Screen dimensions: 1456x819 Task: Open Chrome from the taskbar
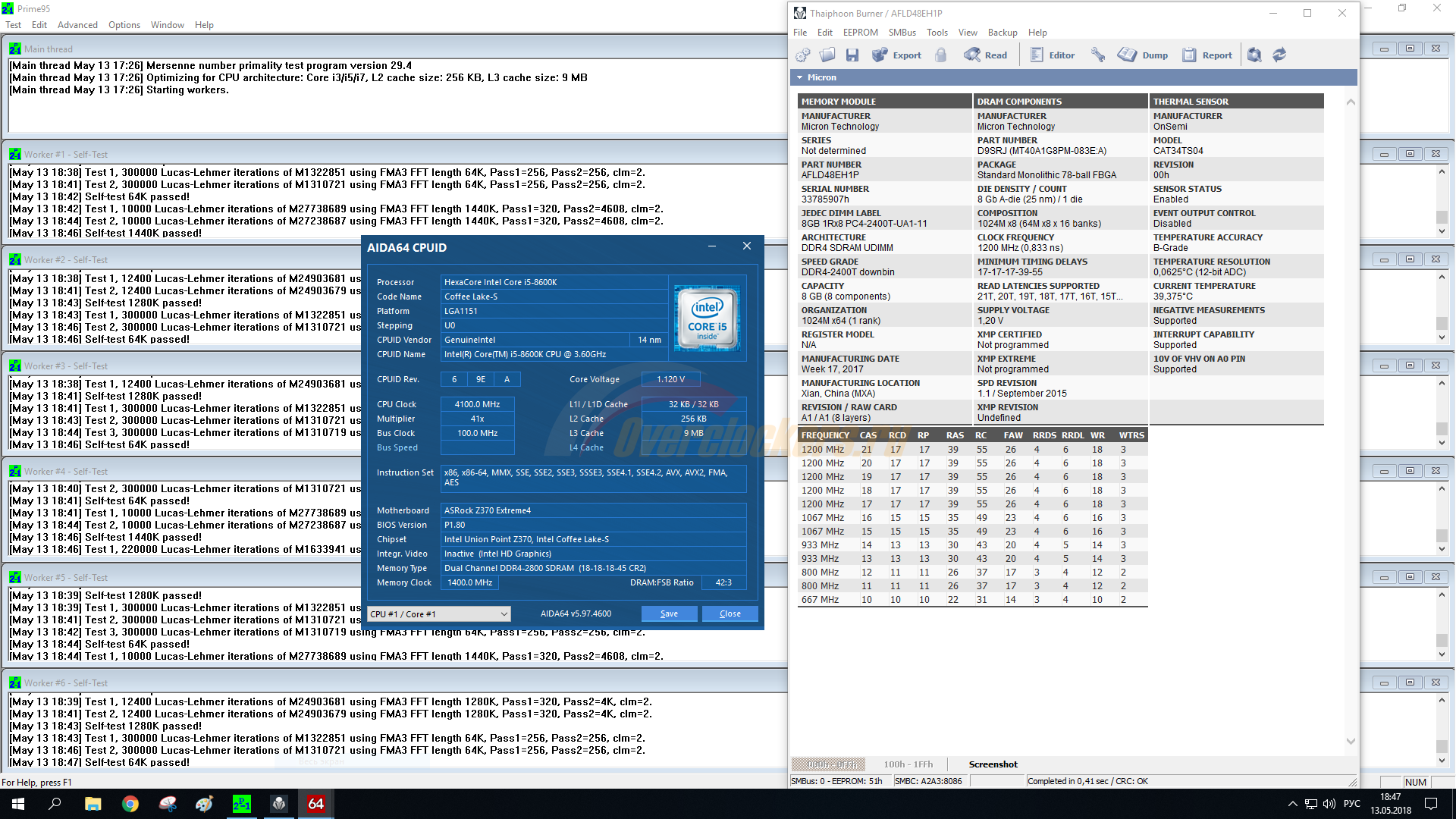pyautogui.click(x=130, y=804)
